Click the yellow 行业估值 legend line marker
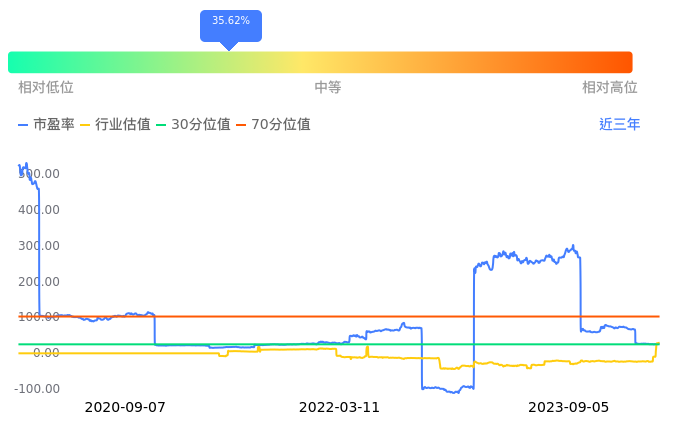 tap(85, 125)
